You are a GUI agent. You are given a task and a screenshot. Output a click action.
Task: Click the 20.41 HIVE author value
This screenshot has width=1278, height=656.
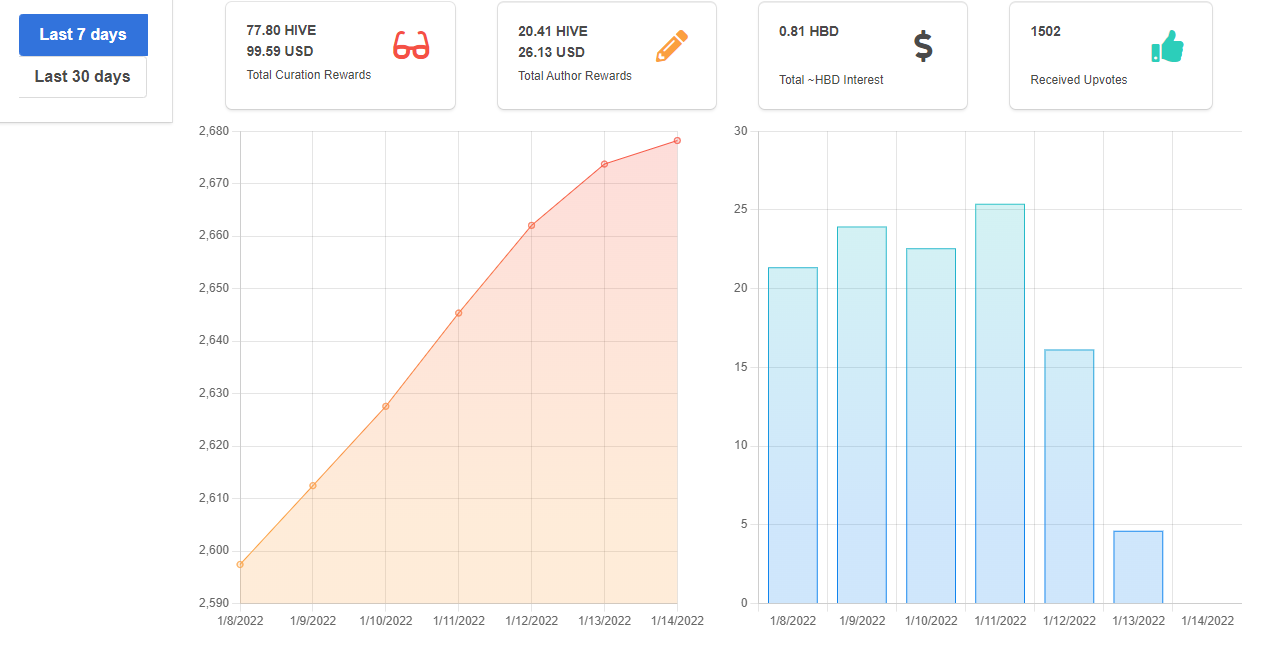[x=553, y=31]
